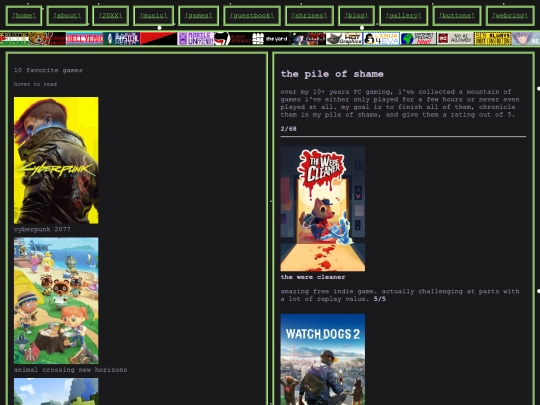Click the '10 favorite games' heading
The image size is (540, 405).
point(48,70)
